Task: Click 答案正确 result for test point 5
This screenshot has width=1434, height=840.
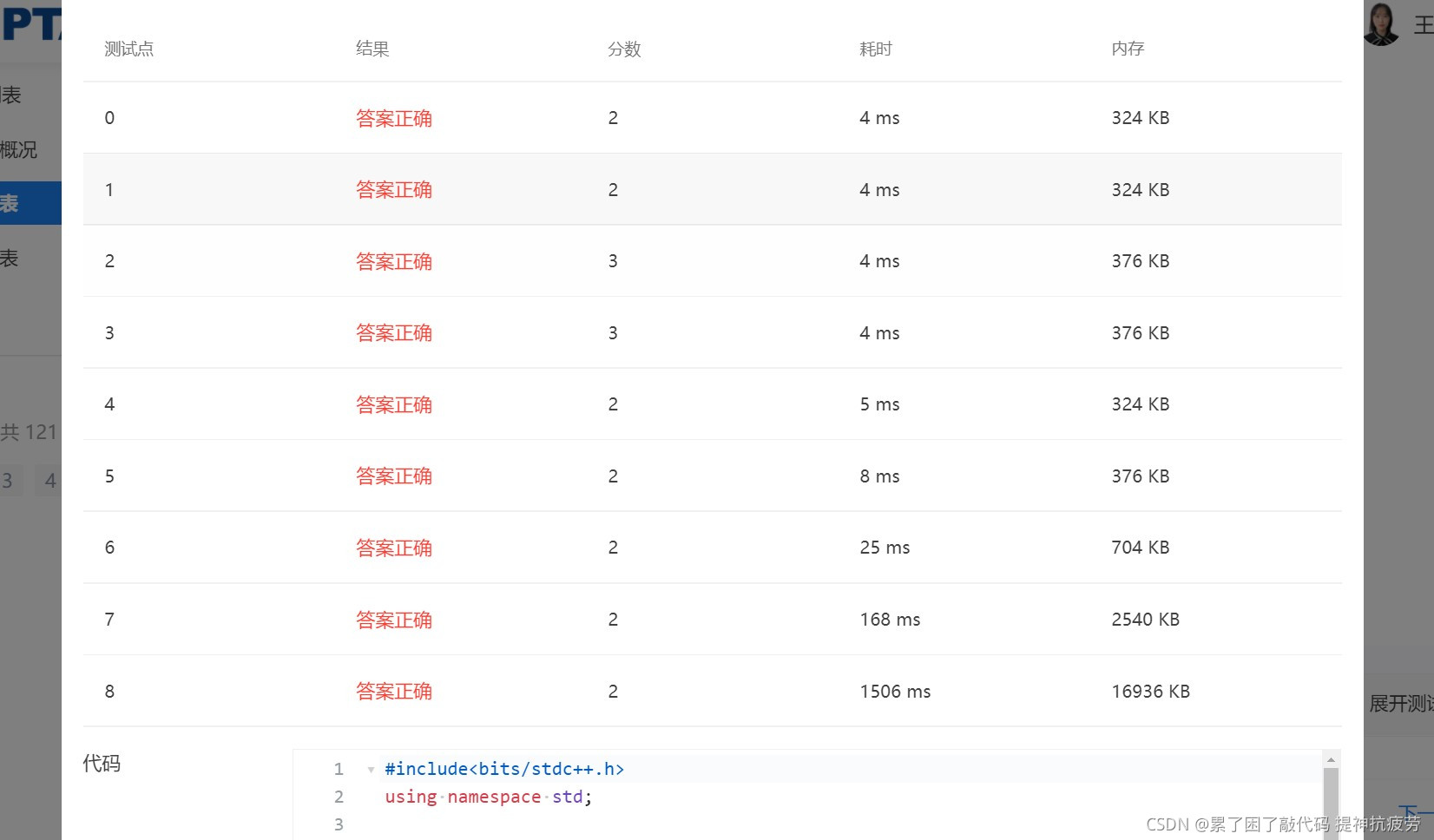Action: pyautogui.click(x=394, y=476)
